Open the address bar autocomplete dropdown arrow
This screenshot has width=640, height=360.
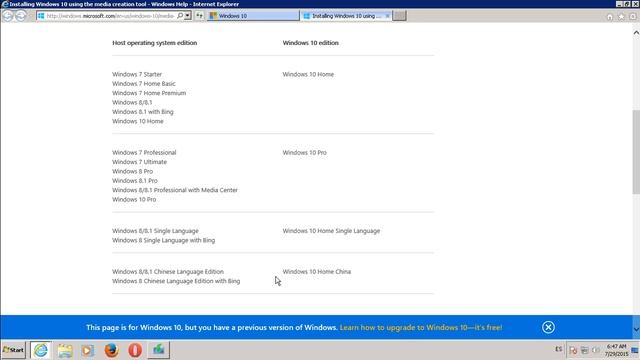(187, 16)
